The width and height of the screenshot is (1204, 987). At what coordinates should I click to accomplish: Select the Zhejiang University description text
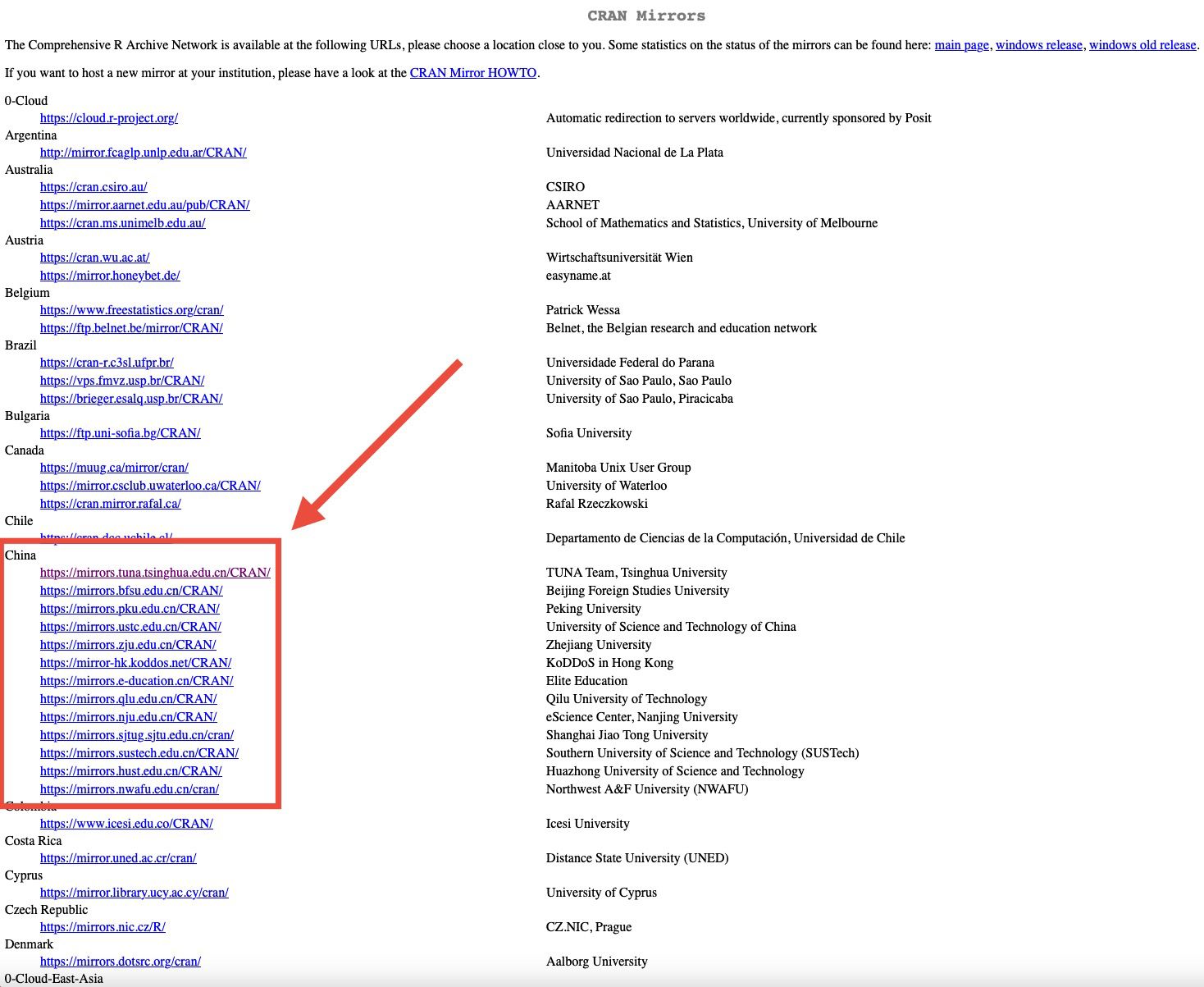coord(599,645)
